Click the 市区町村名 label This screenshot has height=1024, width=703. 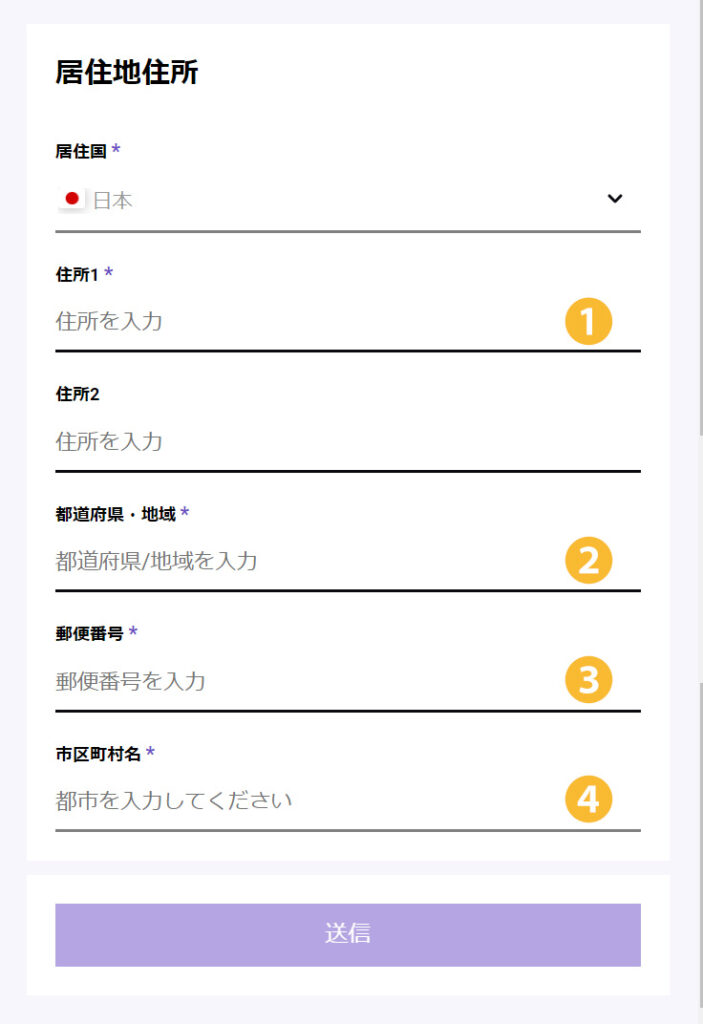[x=98, y=754]
